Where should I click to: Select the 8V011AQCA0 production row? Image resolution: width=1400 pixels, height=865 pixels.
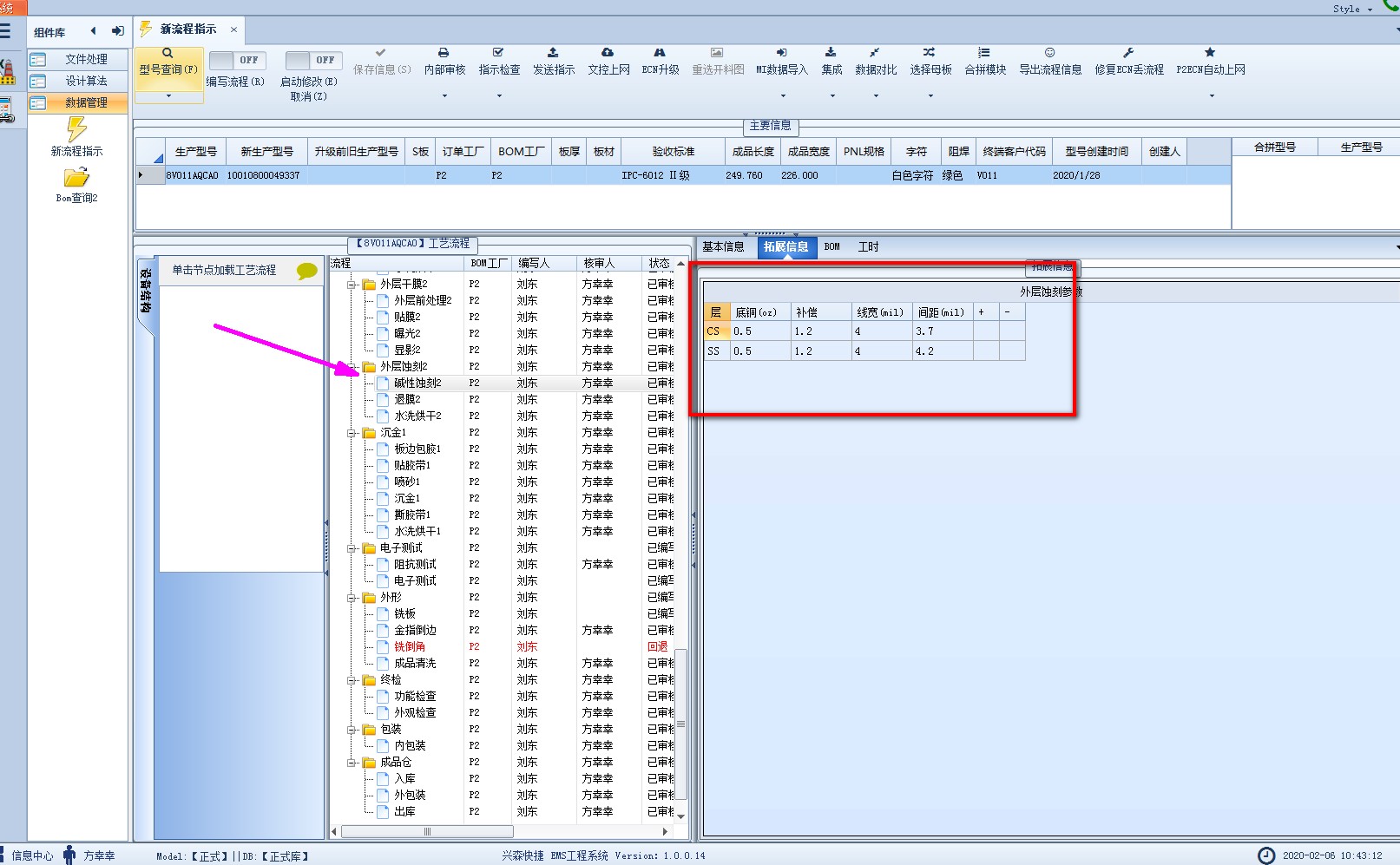683,175
